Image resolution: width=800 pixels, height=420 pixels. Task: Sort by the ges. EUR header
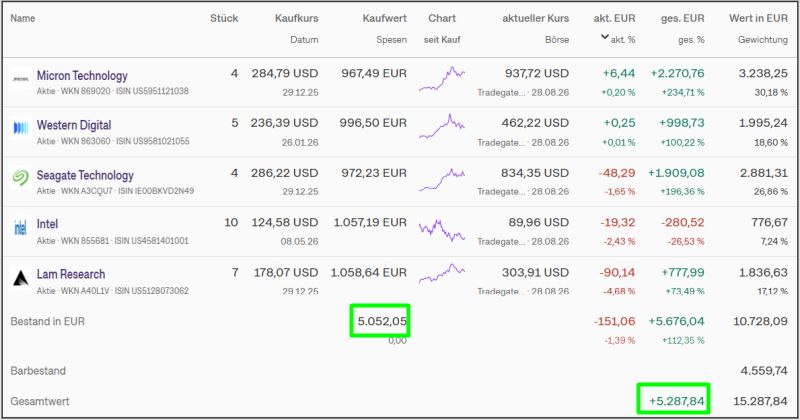click(683, 18)
